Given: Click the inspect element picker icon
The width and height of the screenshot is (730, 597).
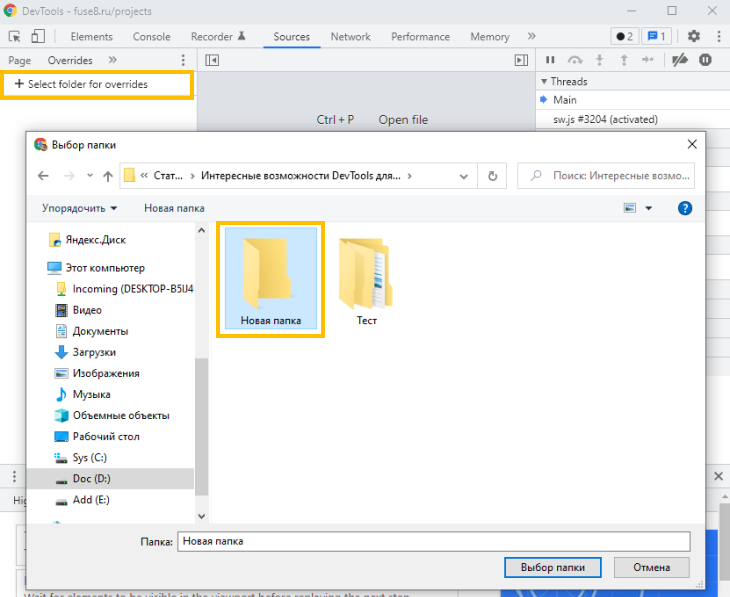Looking at the screenshot, I should click(x=14, y=37).
